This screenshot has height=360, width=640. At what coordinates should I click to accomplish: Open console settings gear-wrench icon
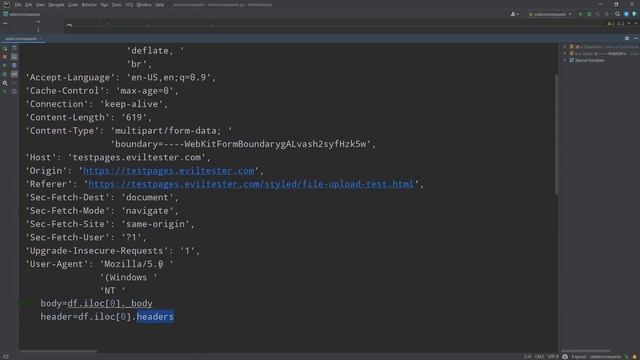(x=5, y=83)
